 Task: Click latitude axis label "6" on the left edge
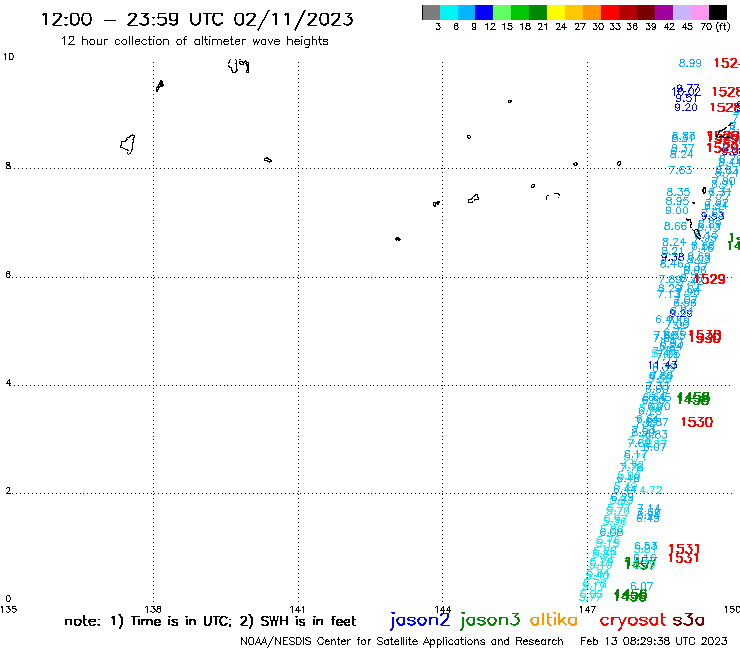click(x=8, y=275)
